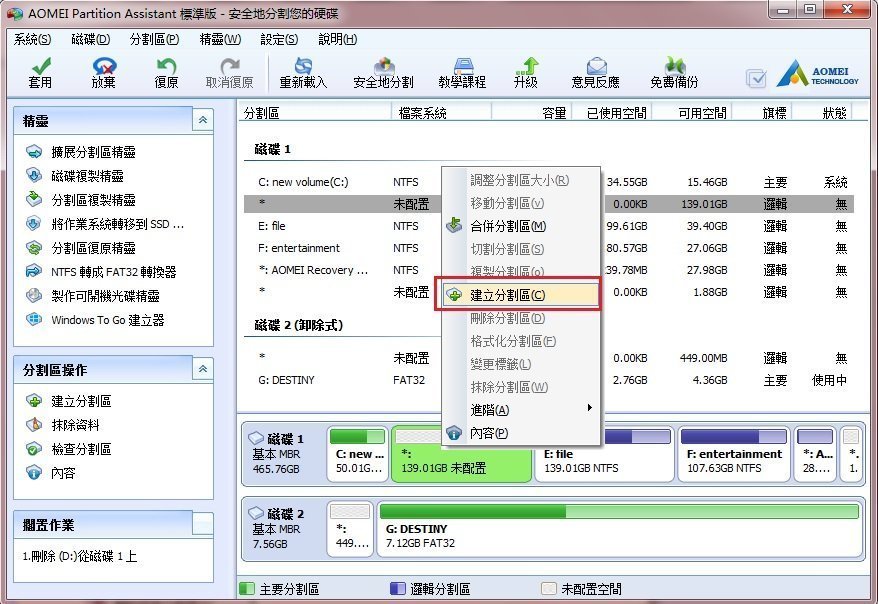
Task: Choose 合併分割區(M) in the context menu
Action: pyautogui.click(x=520, y=226)
